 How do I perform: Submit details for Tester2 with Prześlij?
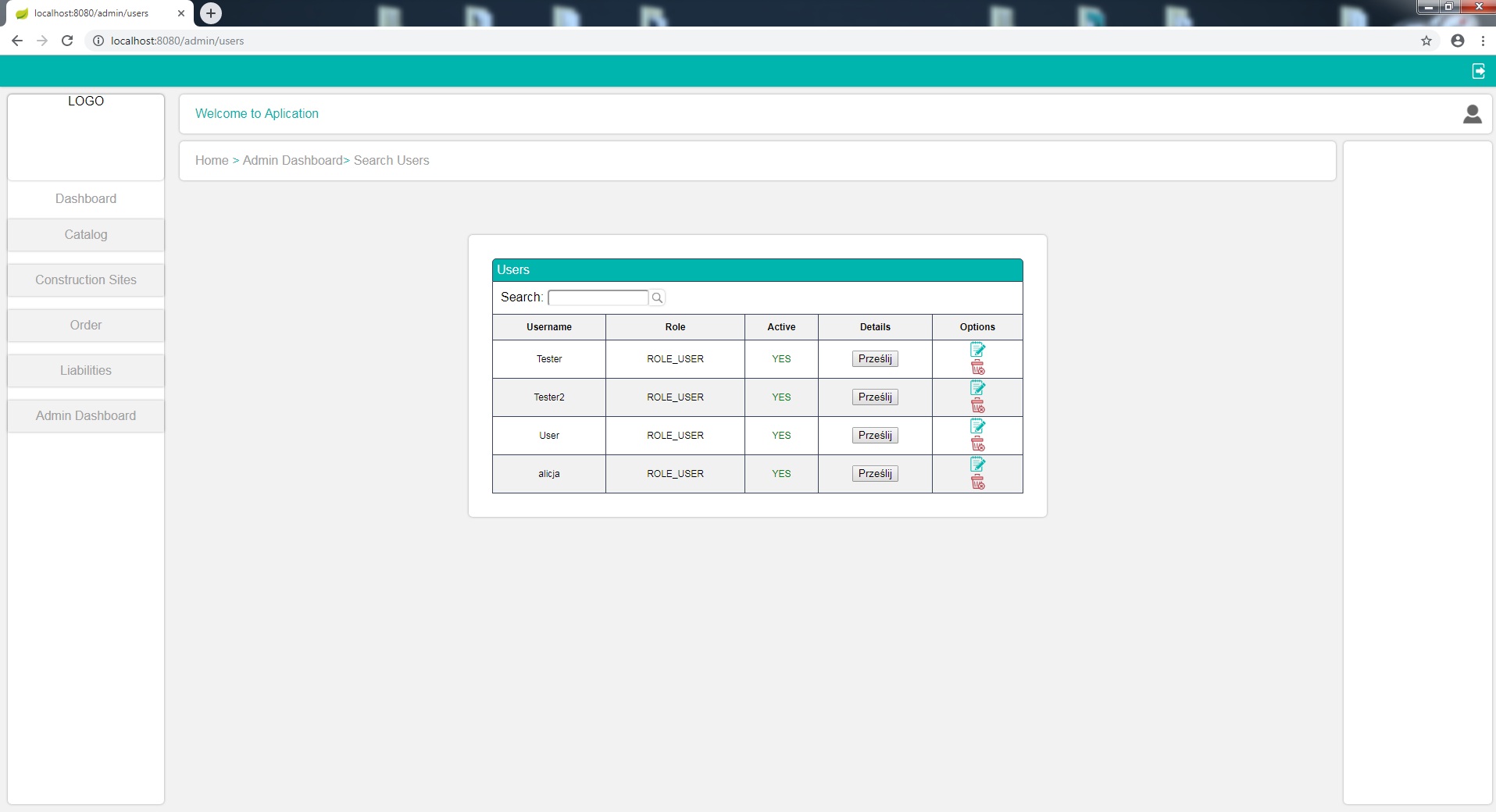pos(875,397)
